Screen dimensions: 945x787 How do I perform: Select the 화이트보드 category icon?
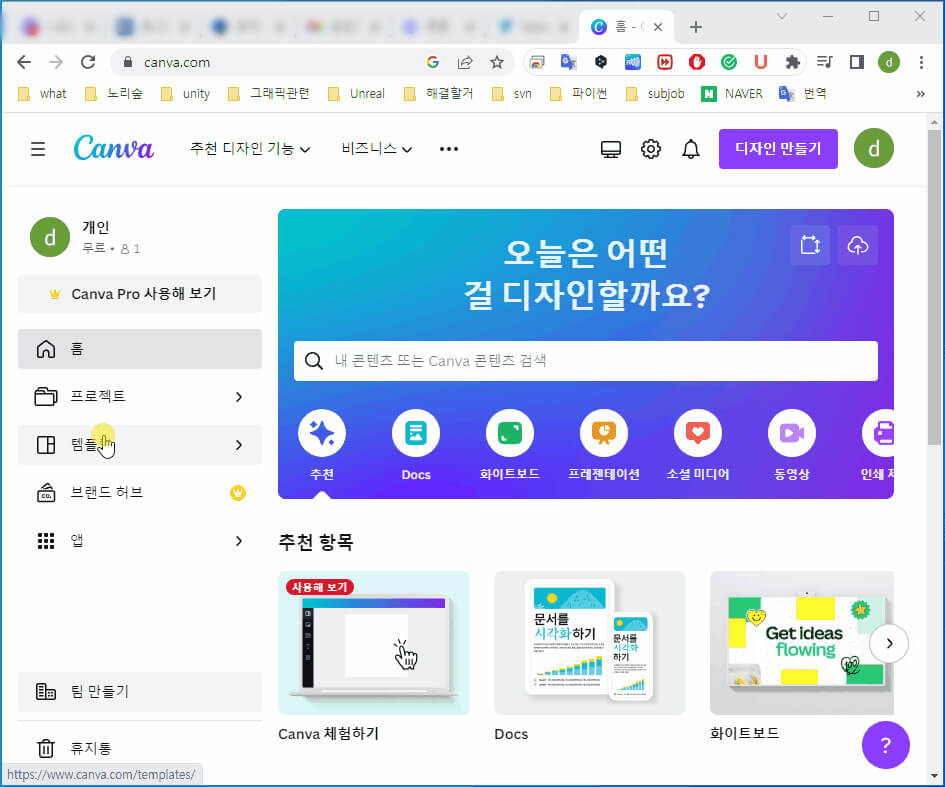(510, 433)
